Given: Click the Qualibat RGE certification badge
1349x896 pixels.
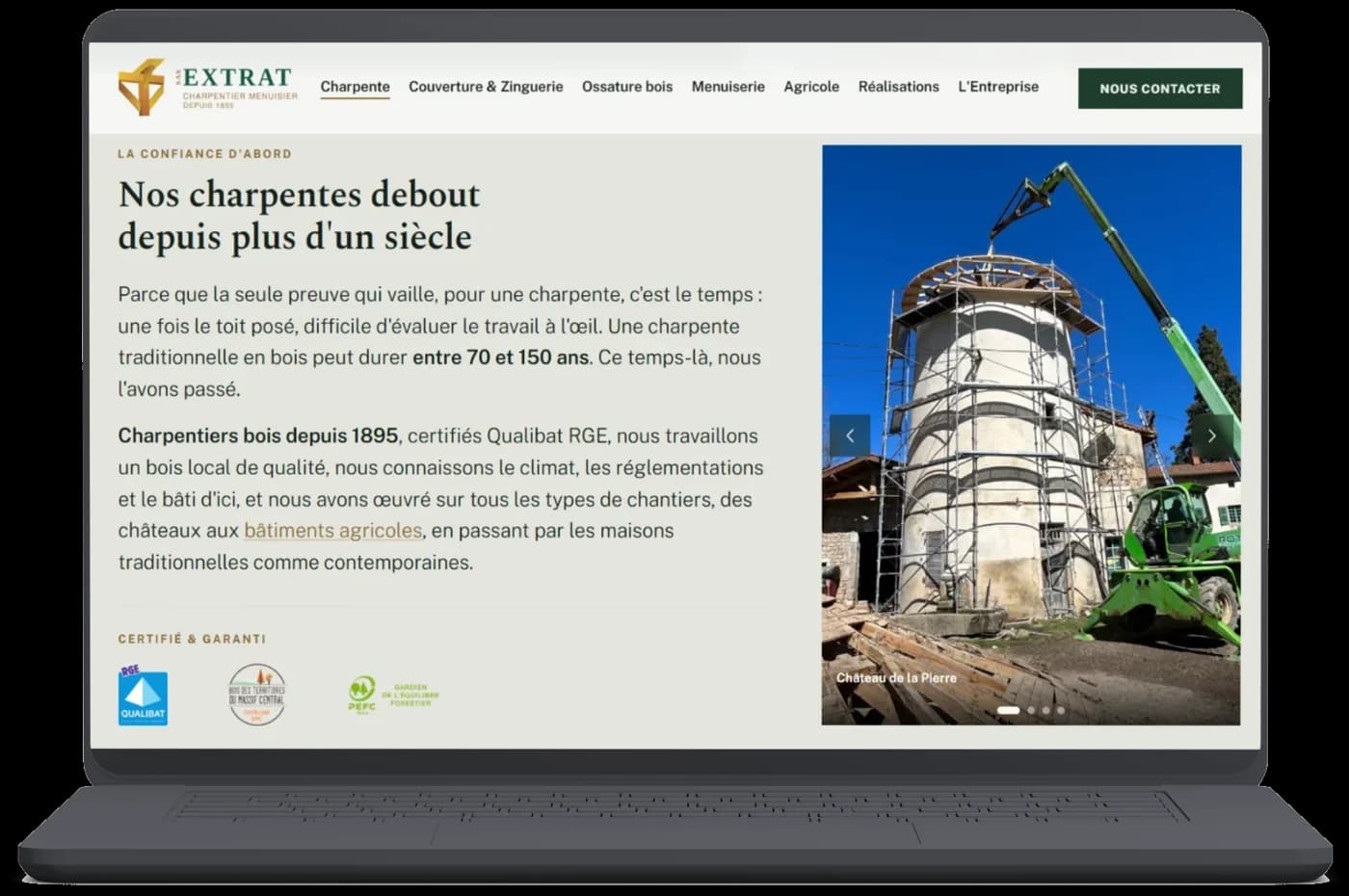Looking at the screenshot, I should [143, 695].
